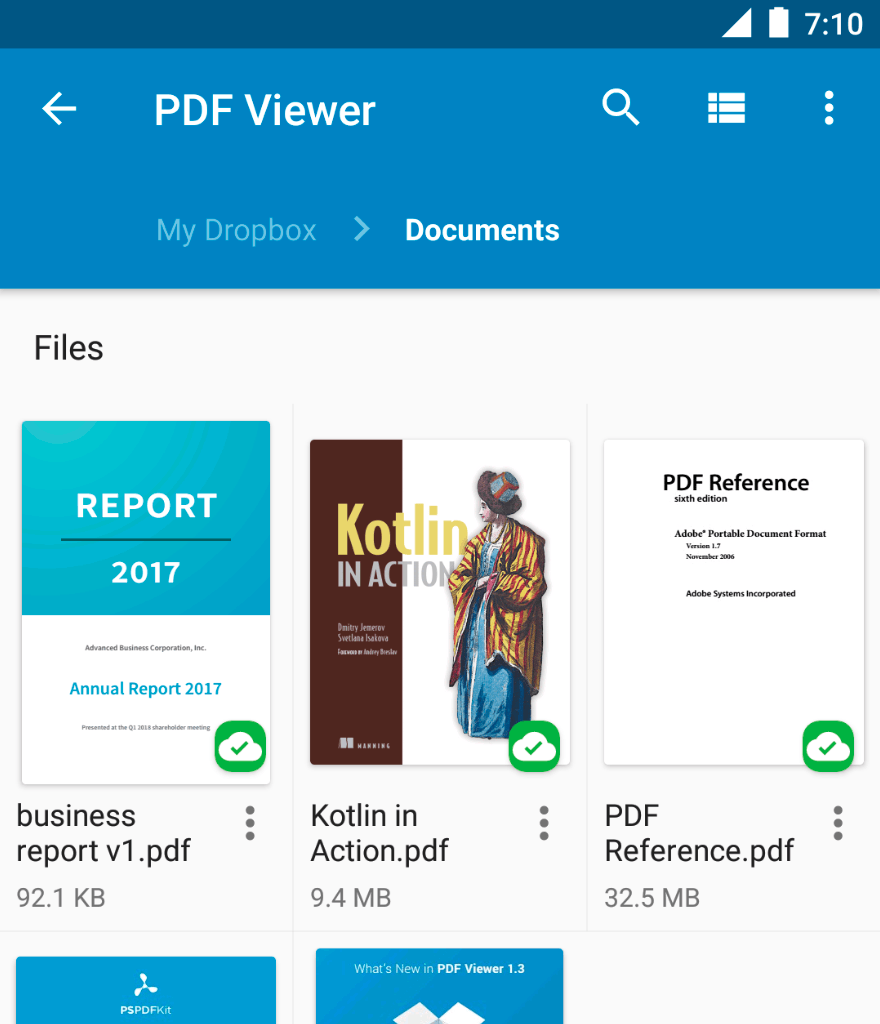Check the battery icon in status bar
Screen dimensions: 880x1024
[778, 23]
